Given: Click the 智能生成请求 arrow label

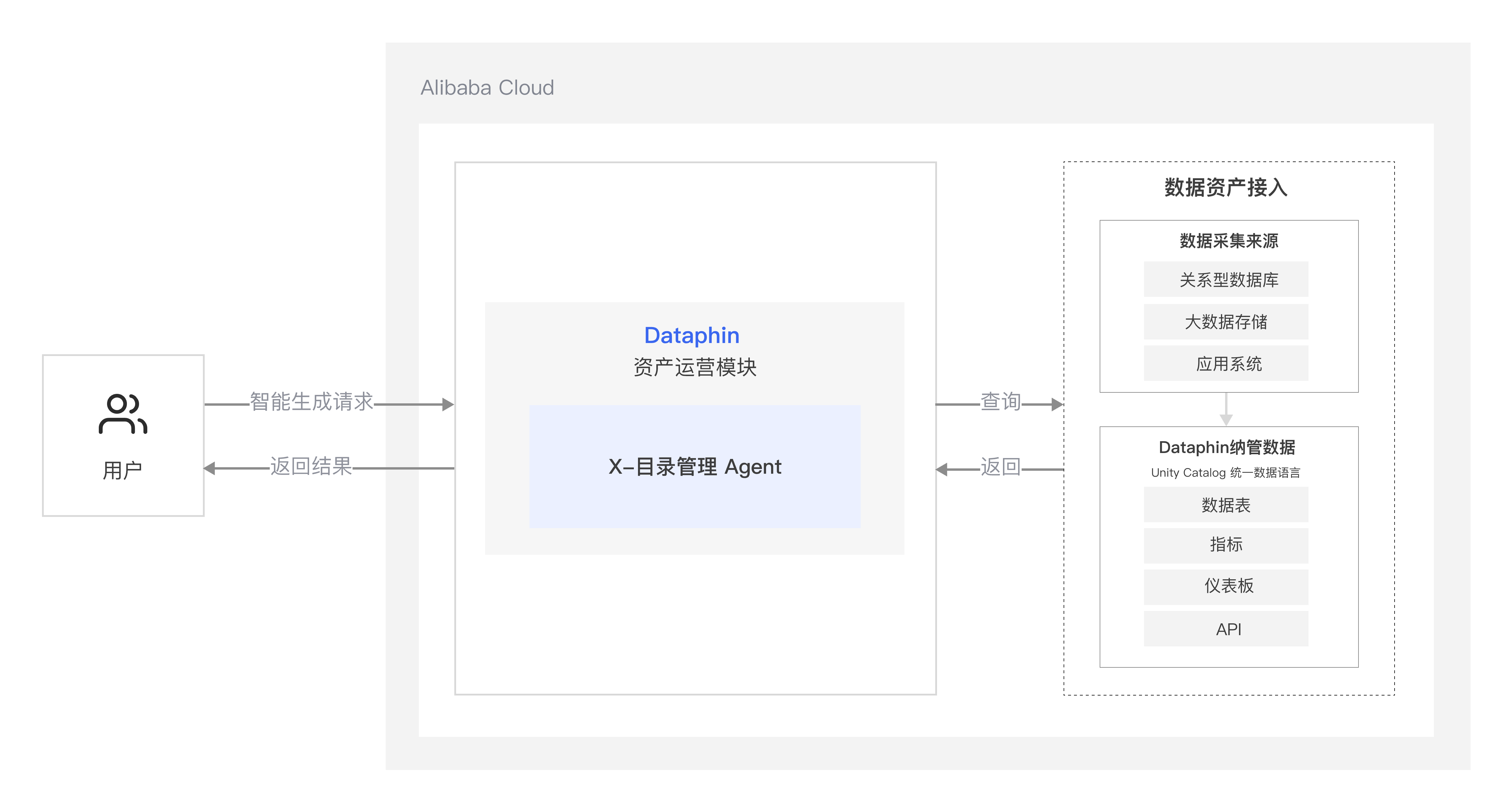Looking at the screenshot, I should 312,402.
